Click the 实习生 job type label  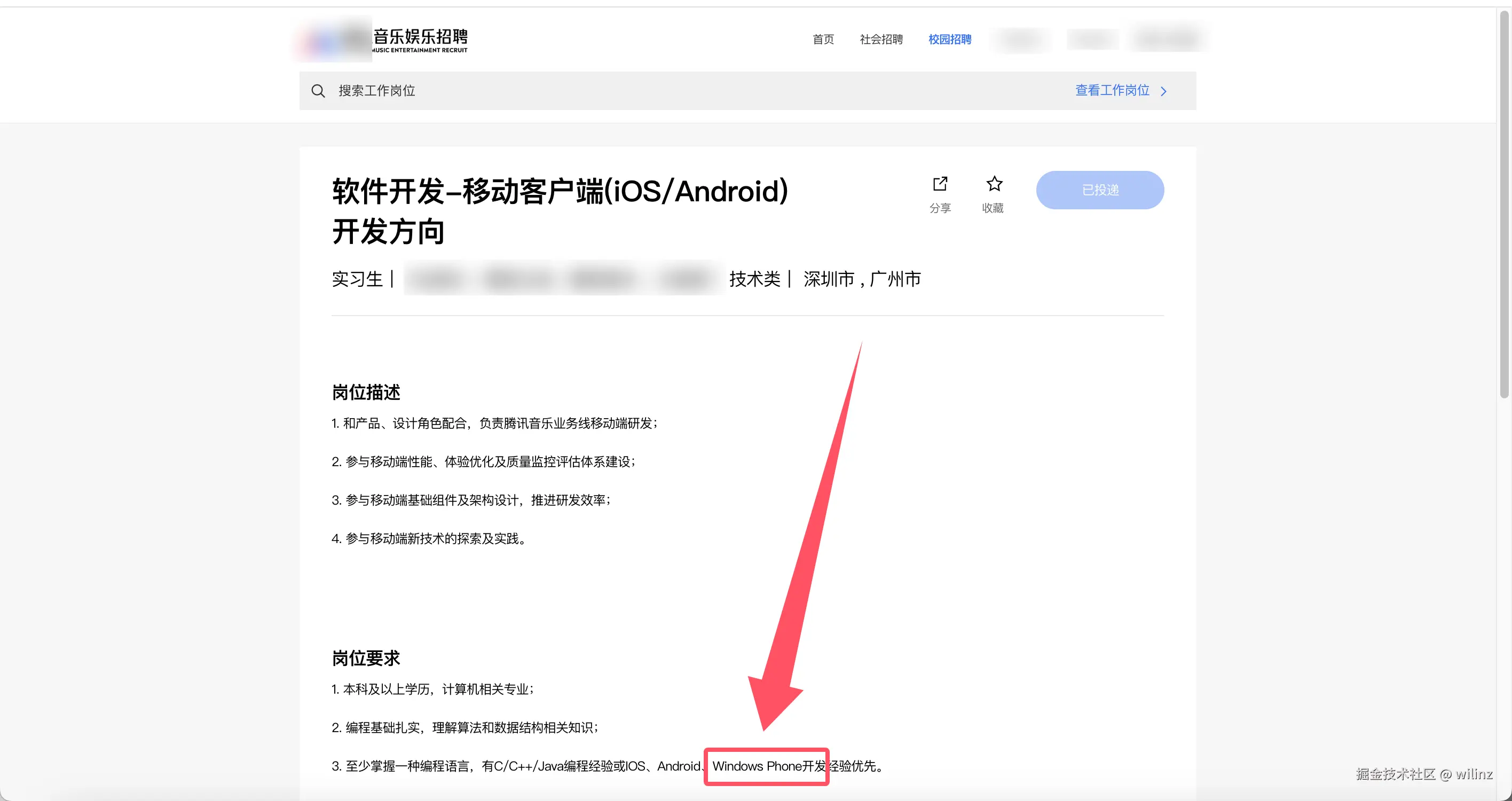[x=357, y=279]
